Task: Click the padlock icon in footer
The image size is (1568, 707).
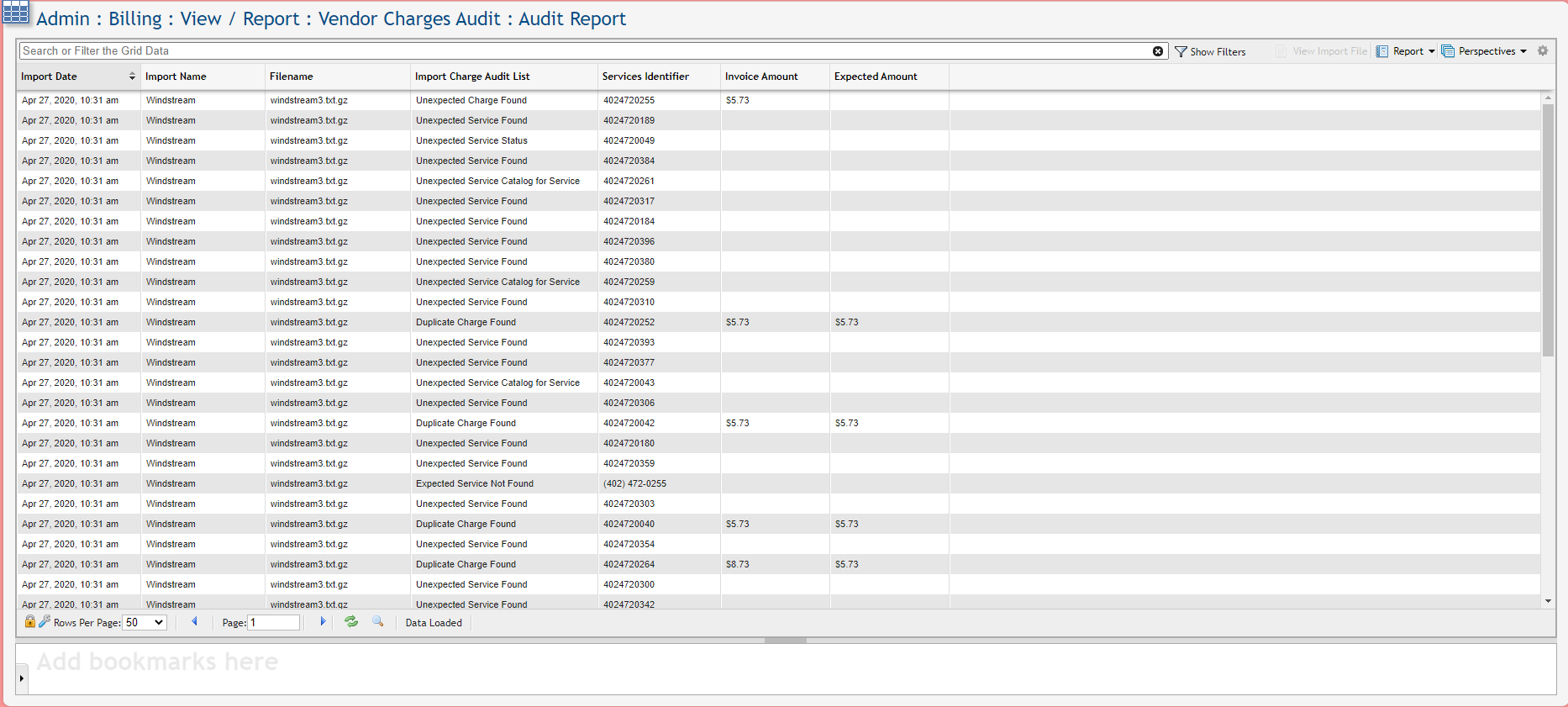Action: click(30, 621)
